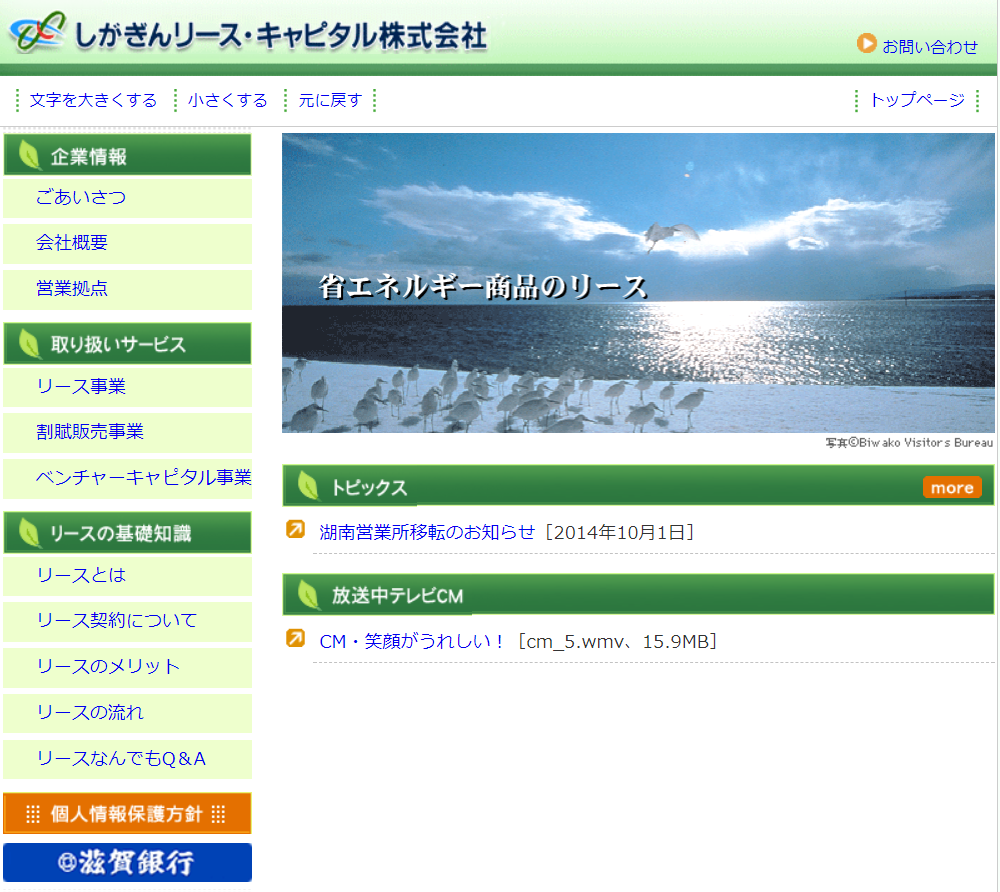The height and width of the screenshot is (892, 1000).
Task: Click the leaf icon in 企業情報 header
Action: [30, 156]
